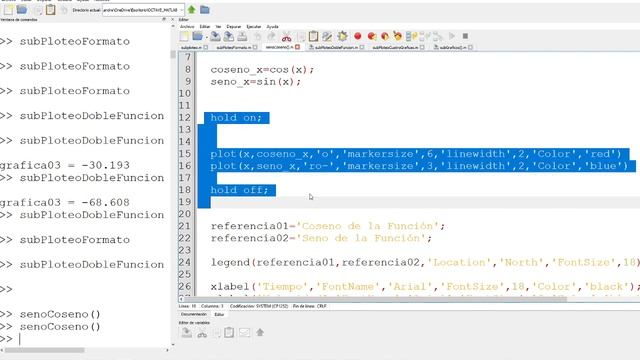Click the editor's new file icon
Screen dimensions: 640x360
point(184,36)
